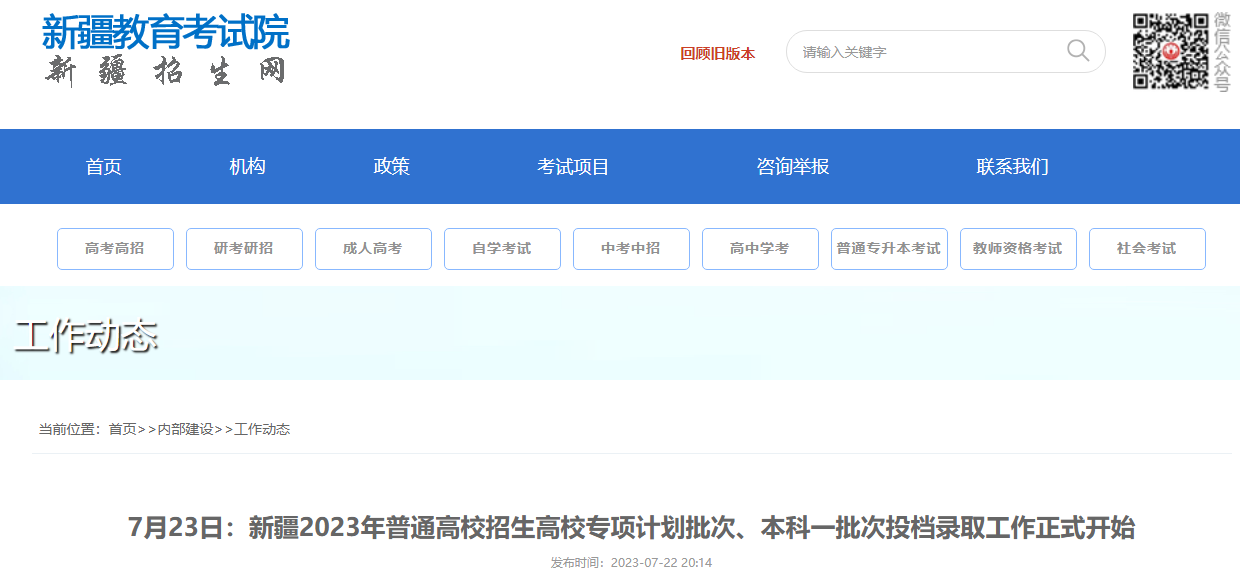Click the 发布时间 2023-07-22 date text

coord(631,563)
